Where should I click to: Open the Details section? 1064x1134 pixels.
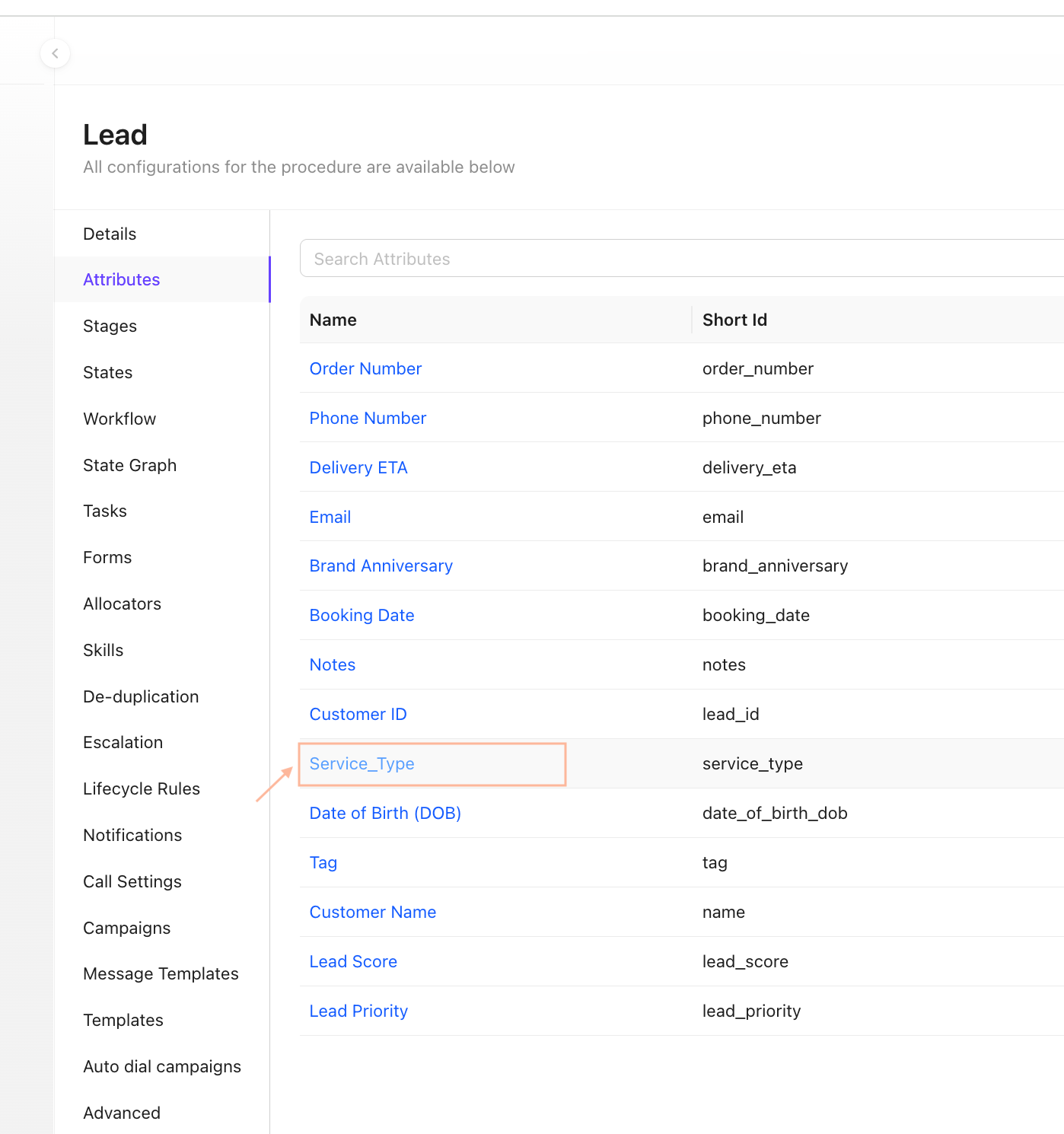coord(110,234)
